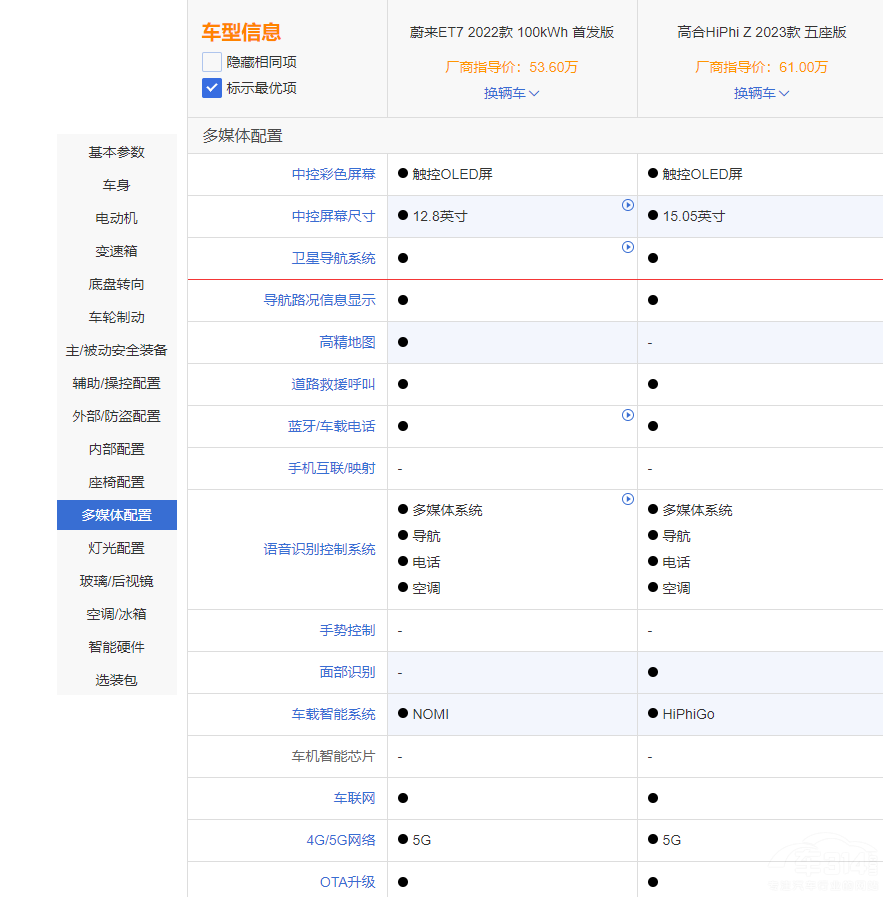Click play icon in 卫星导航系统 row
Viewport: 883px width, 897px height.
tap(628, 247)
